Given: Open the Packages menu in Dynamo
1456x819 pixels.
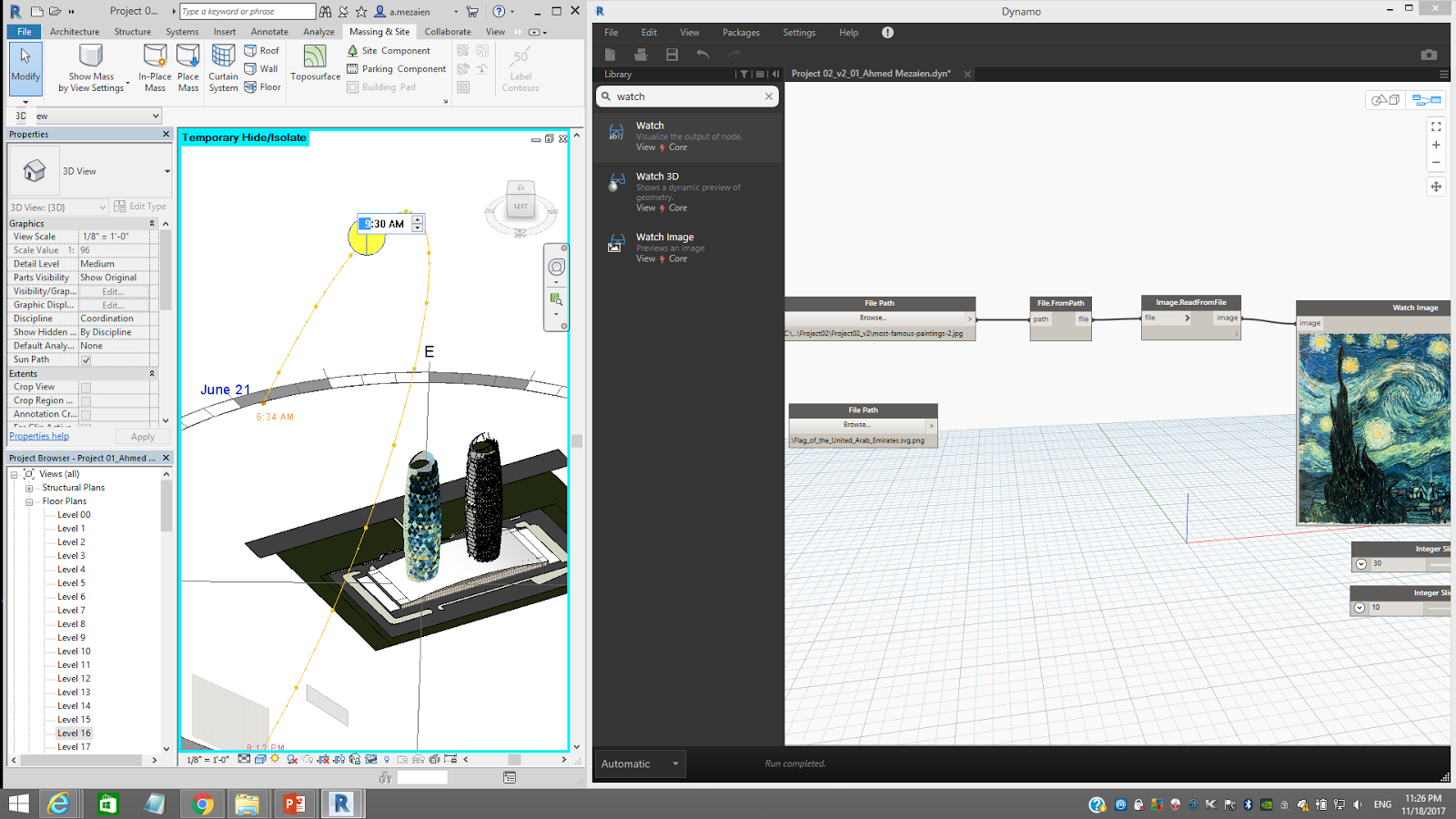Looking at the screenshot, I should [x=741, y=32].
